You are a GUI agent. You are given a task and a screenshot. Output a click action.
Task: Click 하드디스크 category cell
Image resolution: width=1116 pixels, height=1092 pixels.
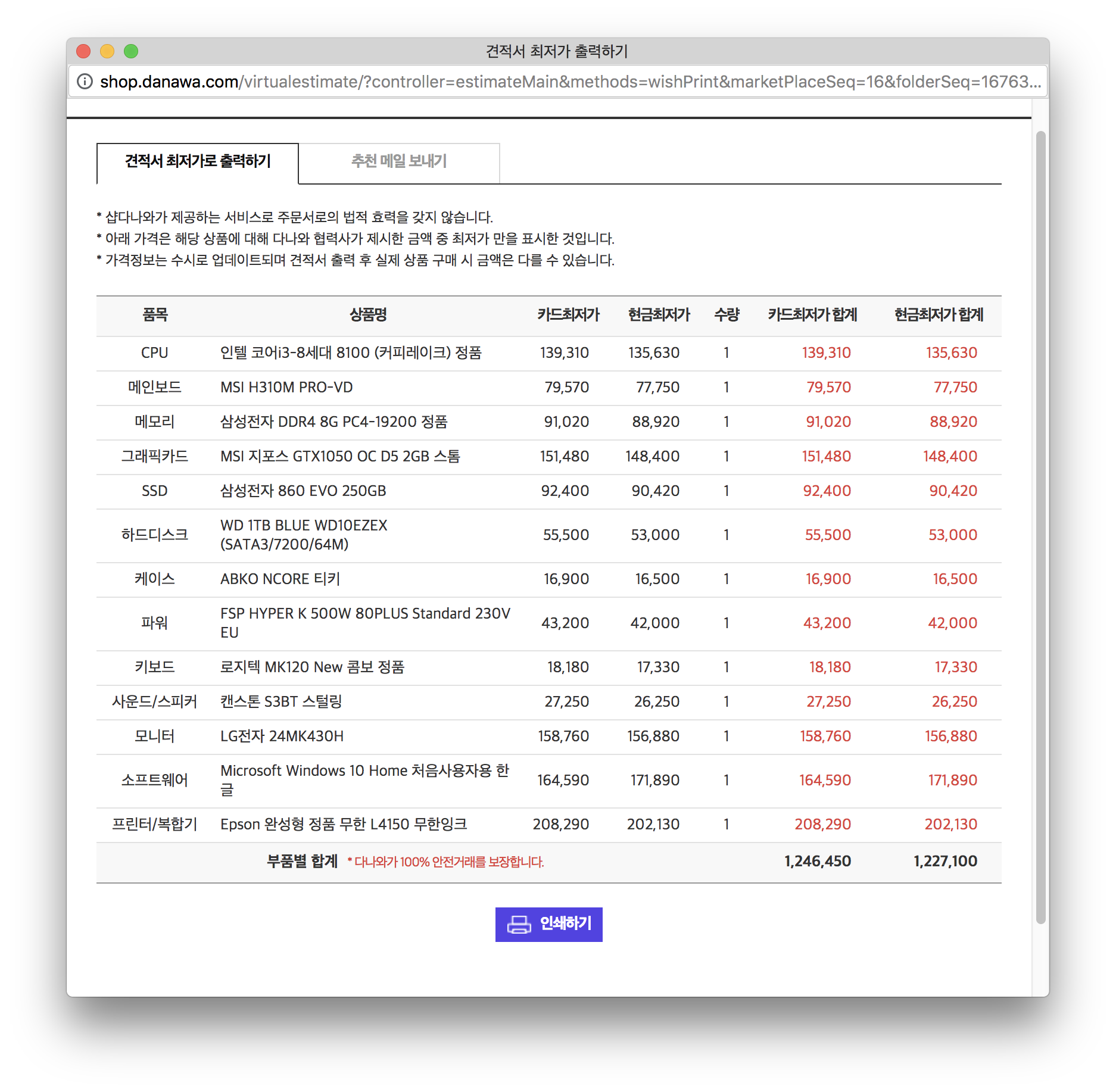[154, 535]
